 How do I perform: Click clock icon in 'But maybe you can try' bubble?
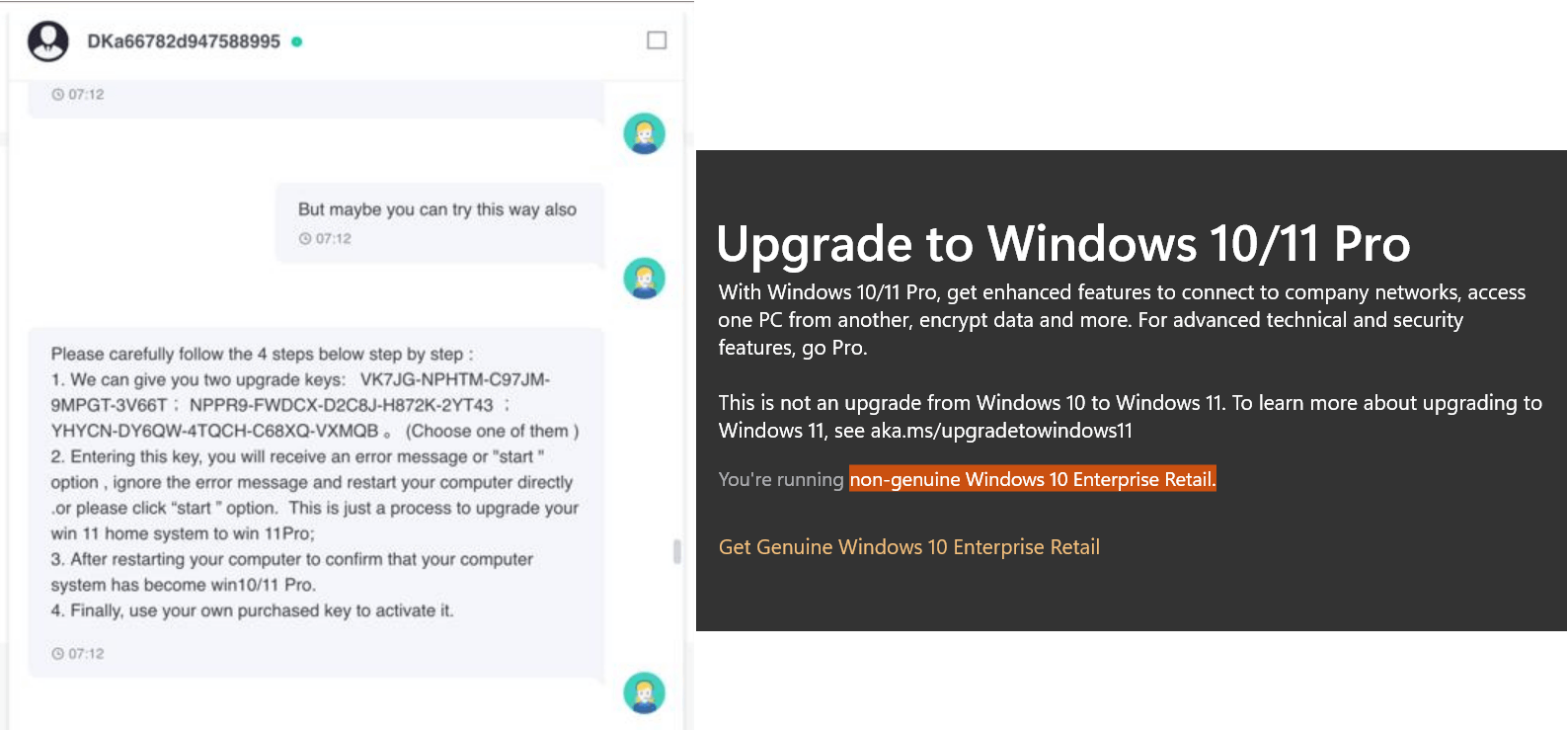(305, 239)
